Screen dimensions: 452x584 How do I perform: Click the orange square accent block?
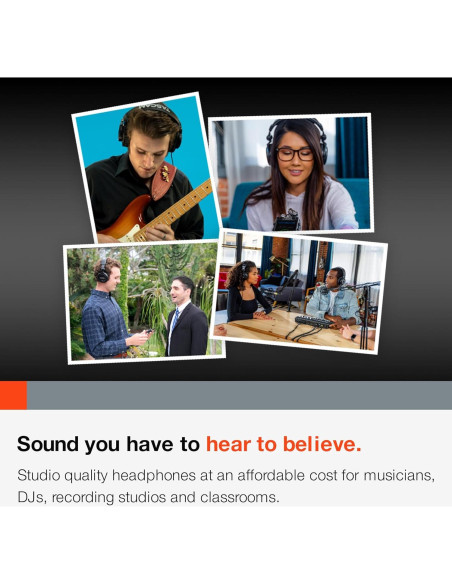13,395
